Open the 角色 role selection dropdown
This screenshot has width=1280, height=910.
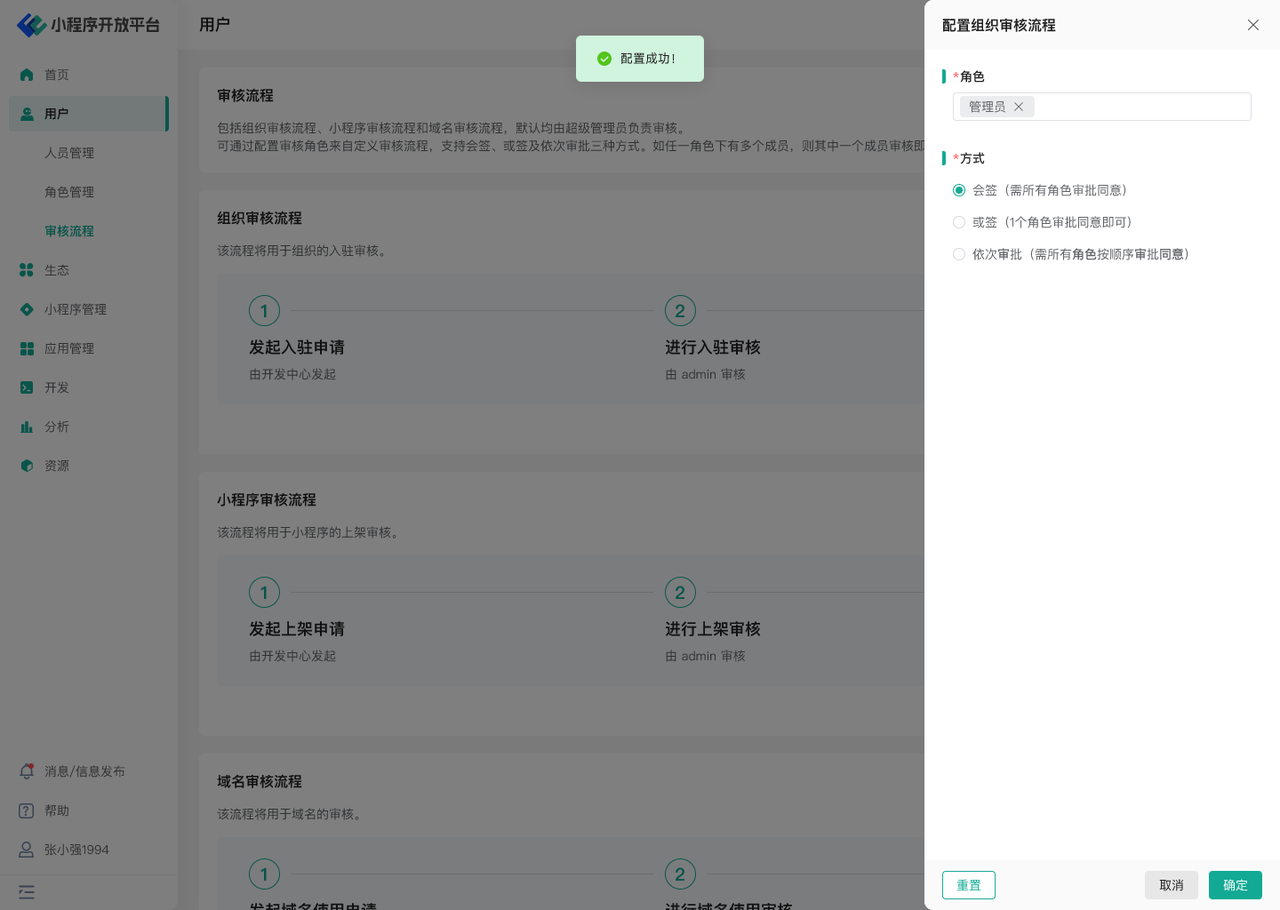click(x=1140, y=107)
